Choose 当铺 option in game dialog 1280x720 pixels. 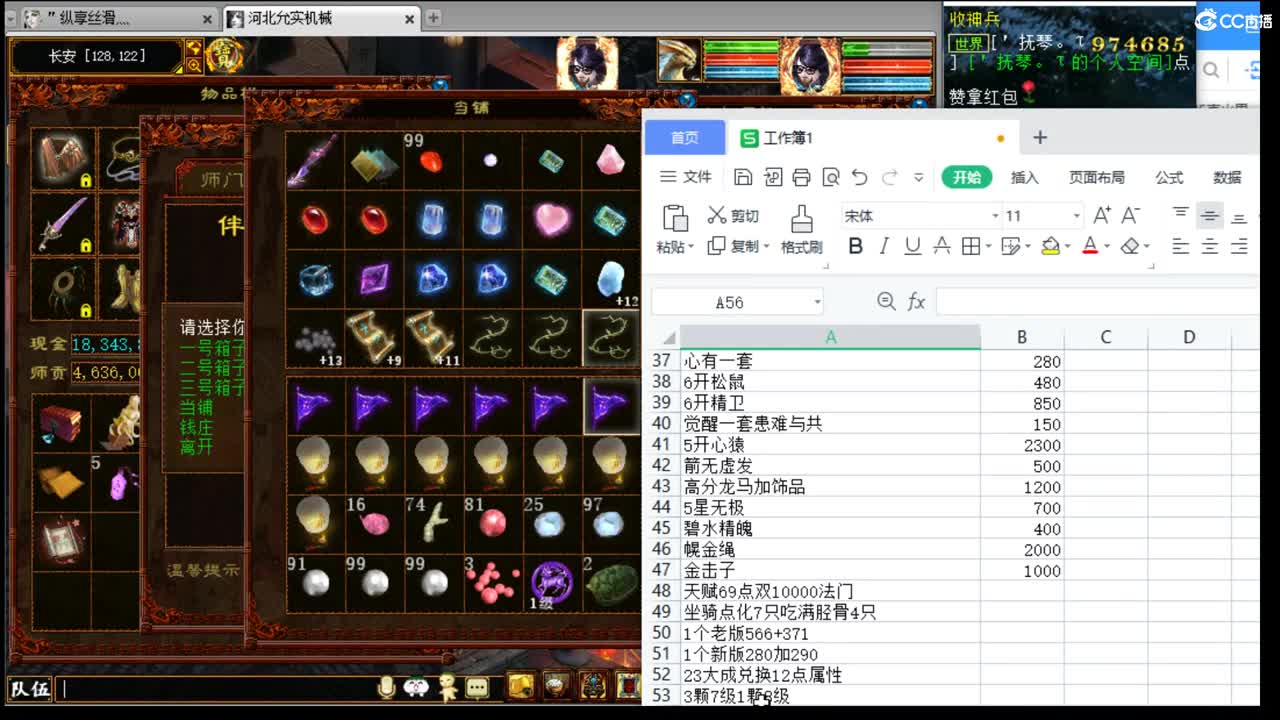[196, 407]
